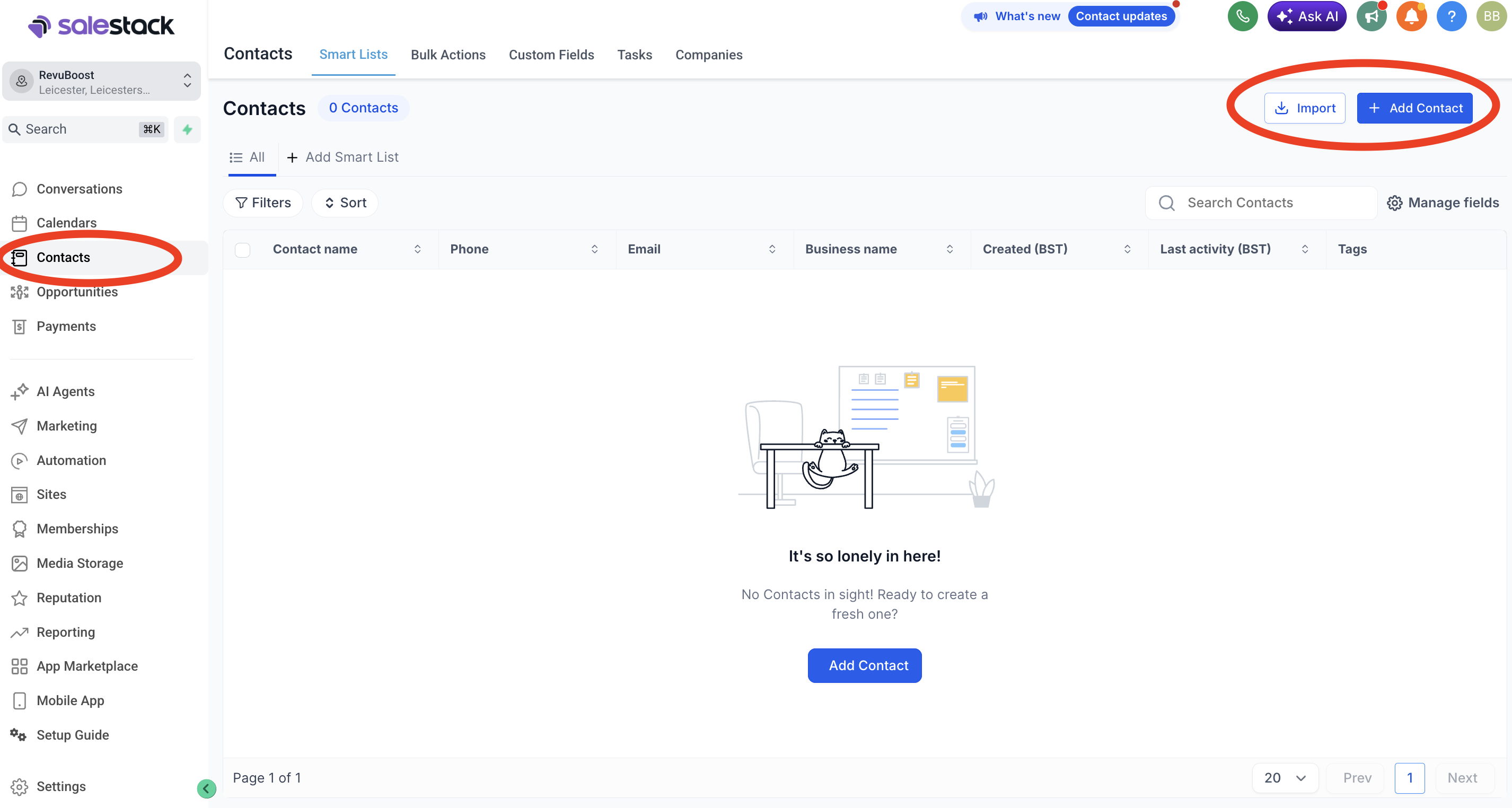Click the green phone dialer icon
Screen dimensions: 1512x808
[x=1242, y=16]
